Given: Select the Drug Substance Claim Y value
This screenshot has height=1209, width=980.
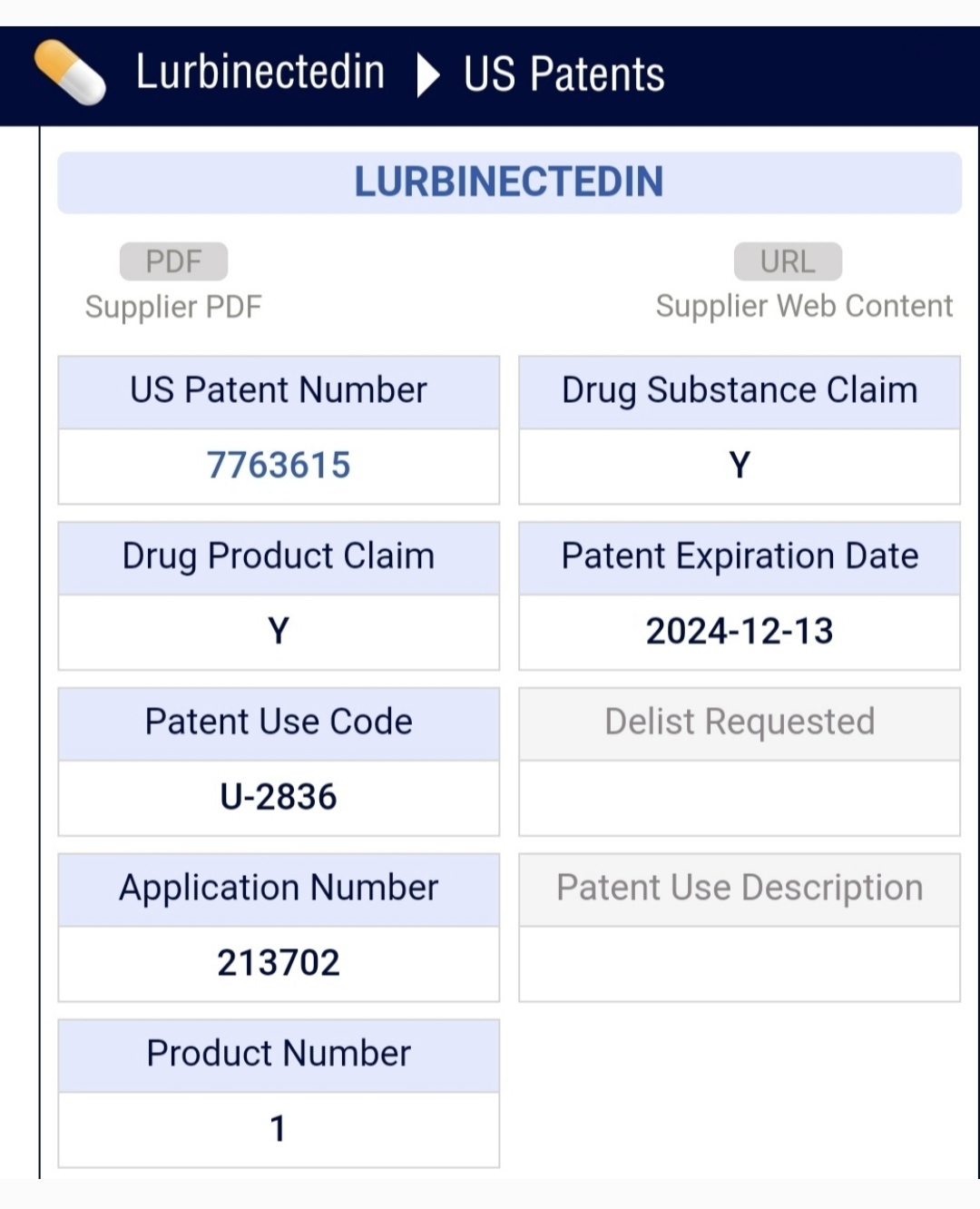Looking at the screenshot, I should 740,467.
